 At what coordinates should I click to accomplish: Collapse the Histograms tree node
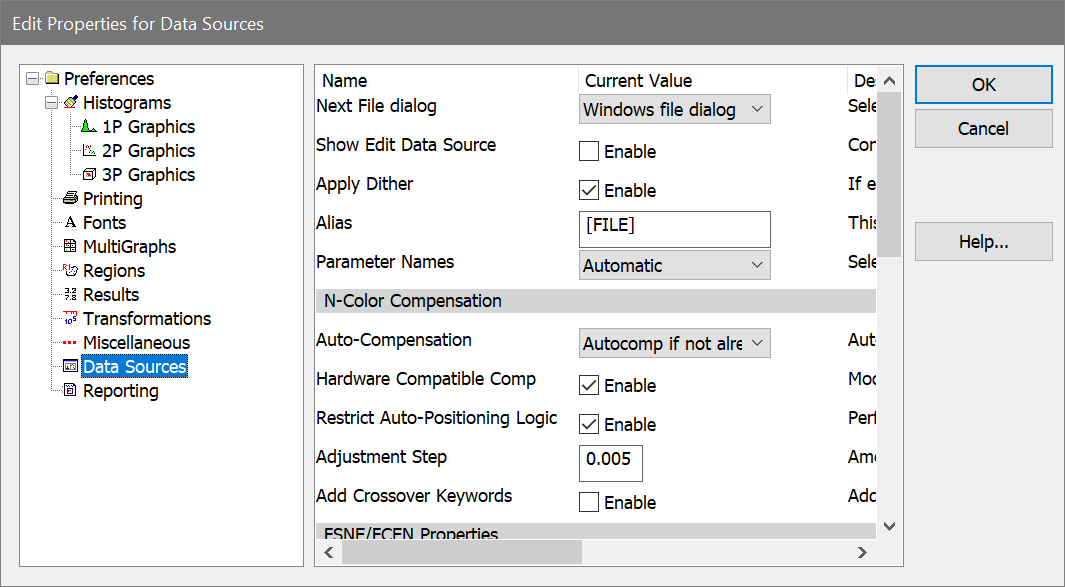tap(51, 103)
